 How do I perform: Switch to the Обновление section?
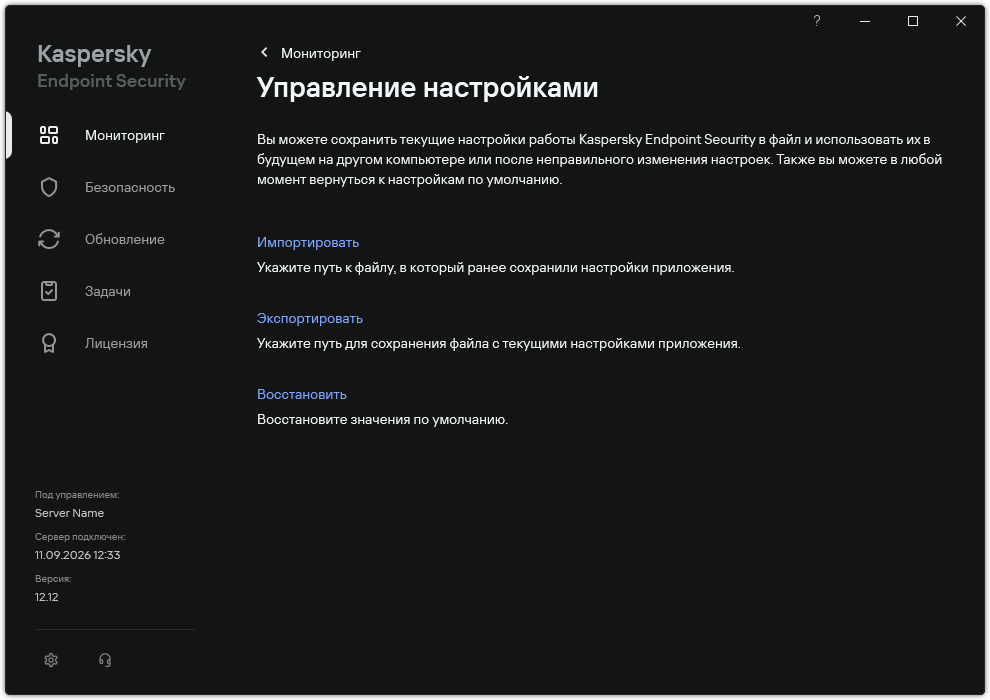pos(124,239)
